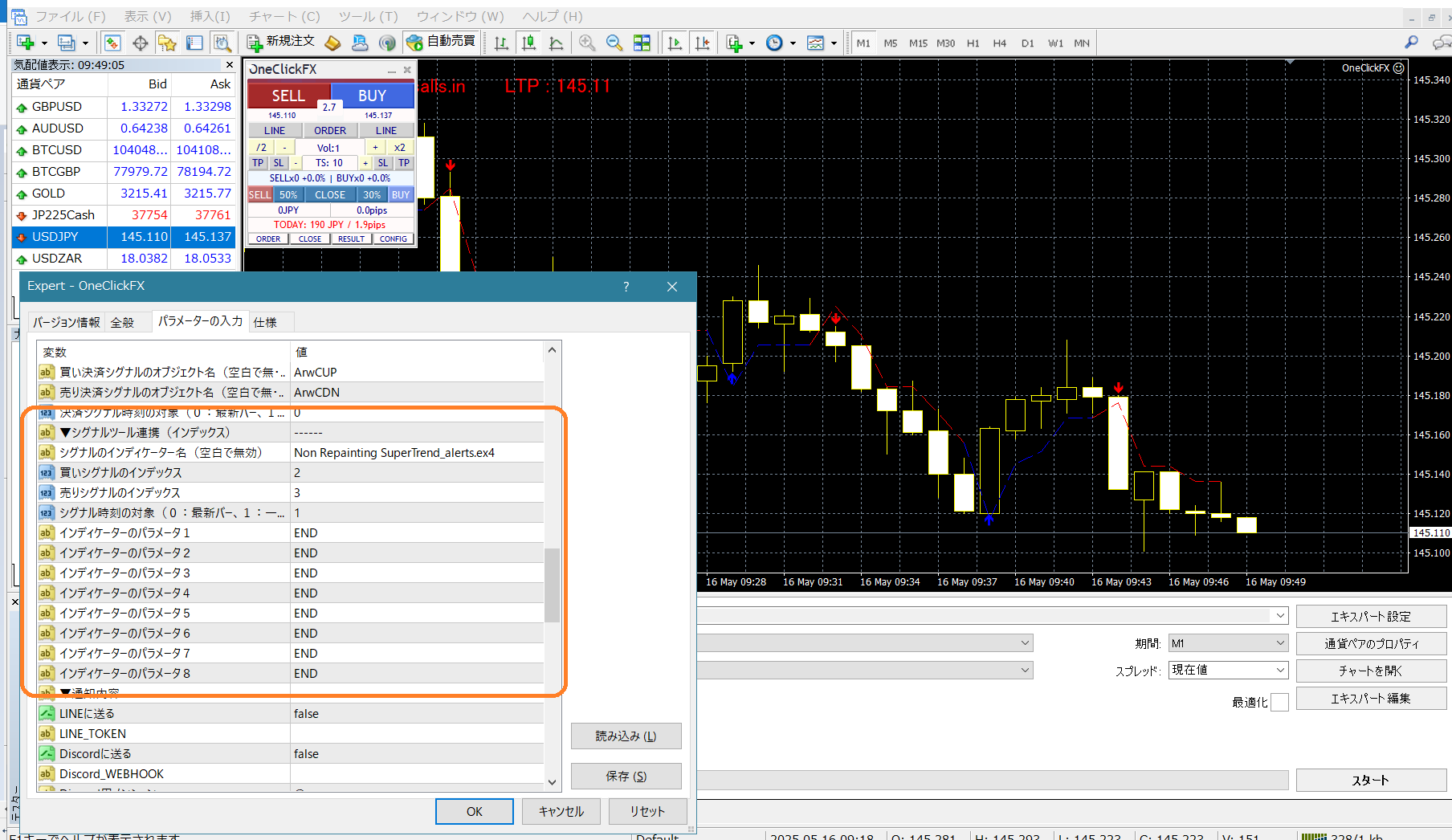
Task: Expand the indicators dropdown arrow
Action: pos(752,43)
